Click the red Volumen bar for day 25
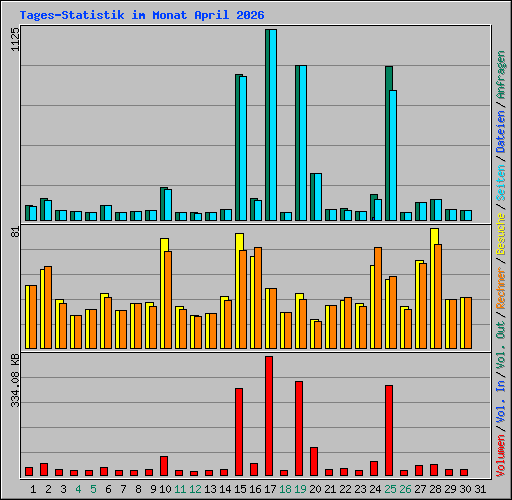The image size is (512, 500). coord(389,431)
